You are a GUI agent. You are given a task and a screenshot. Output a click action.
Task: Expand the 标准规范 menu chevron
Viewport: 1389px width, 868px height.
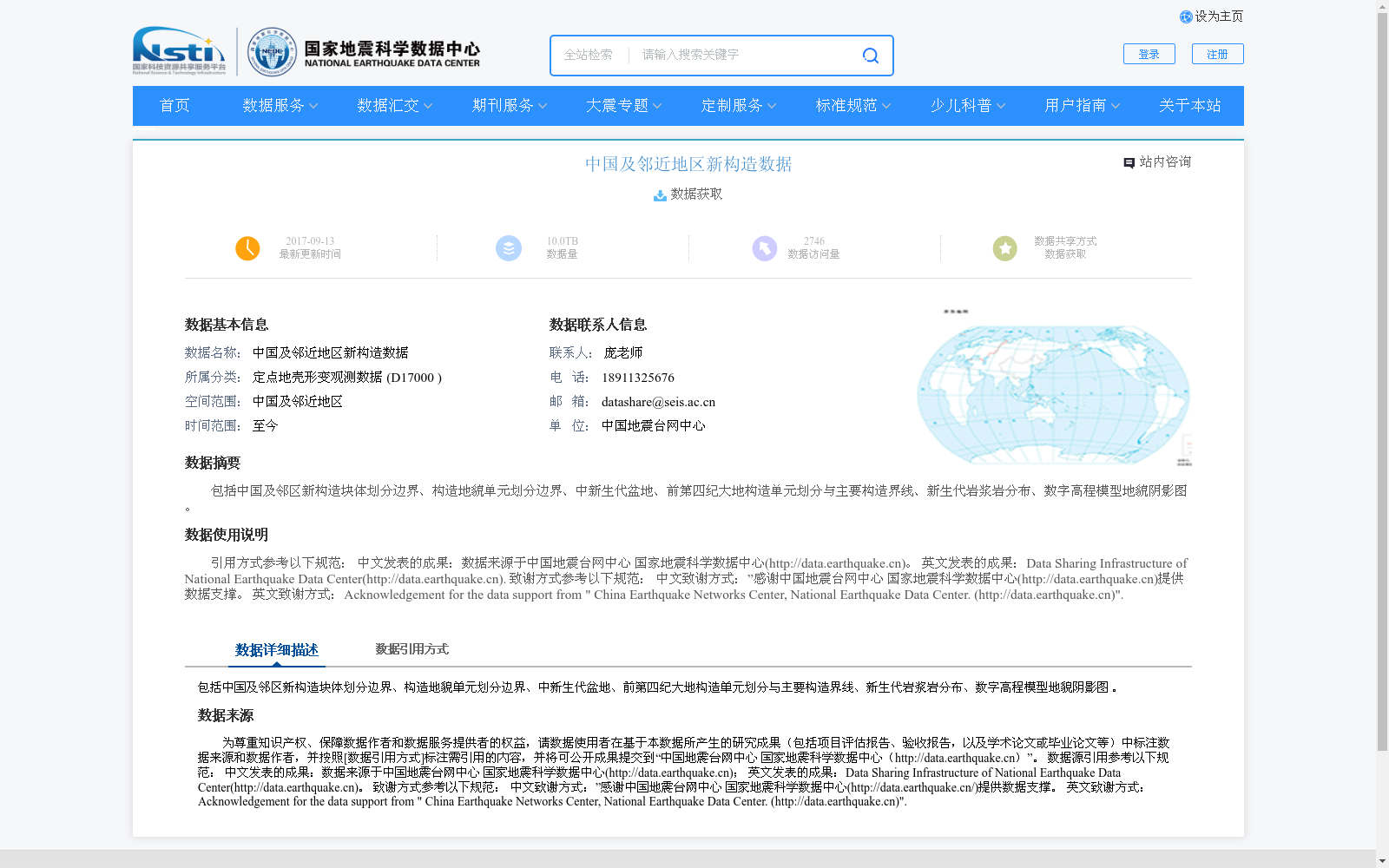(x=886, y=106)
